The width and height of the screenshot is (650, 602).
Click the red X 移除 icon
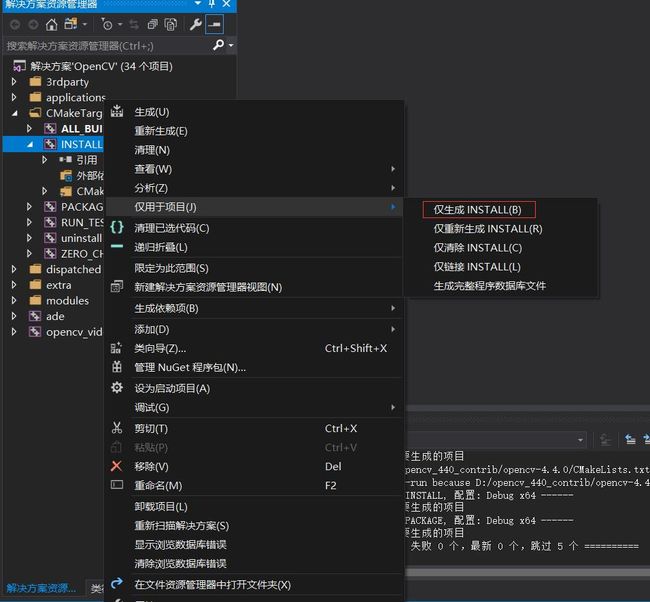117,466
